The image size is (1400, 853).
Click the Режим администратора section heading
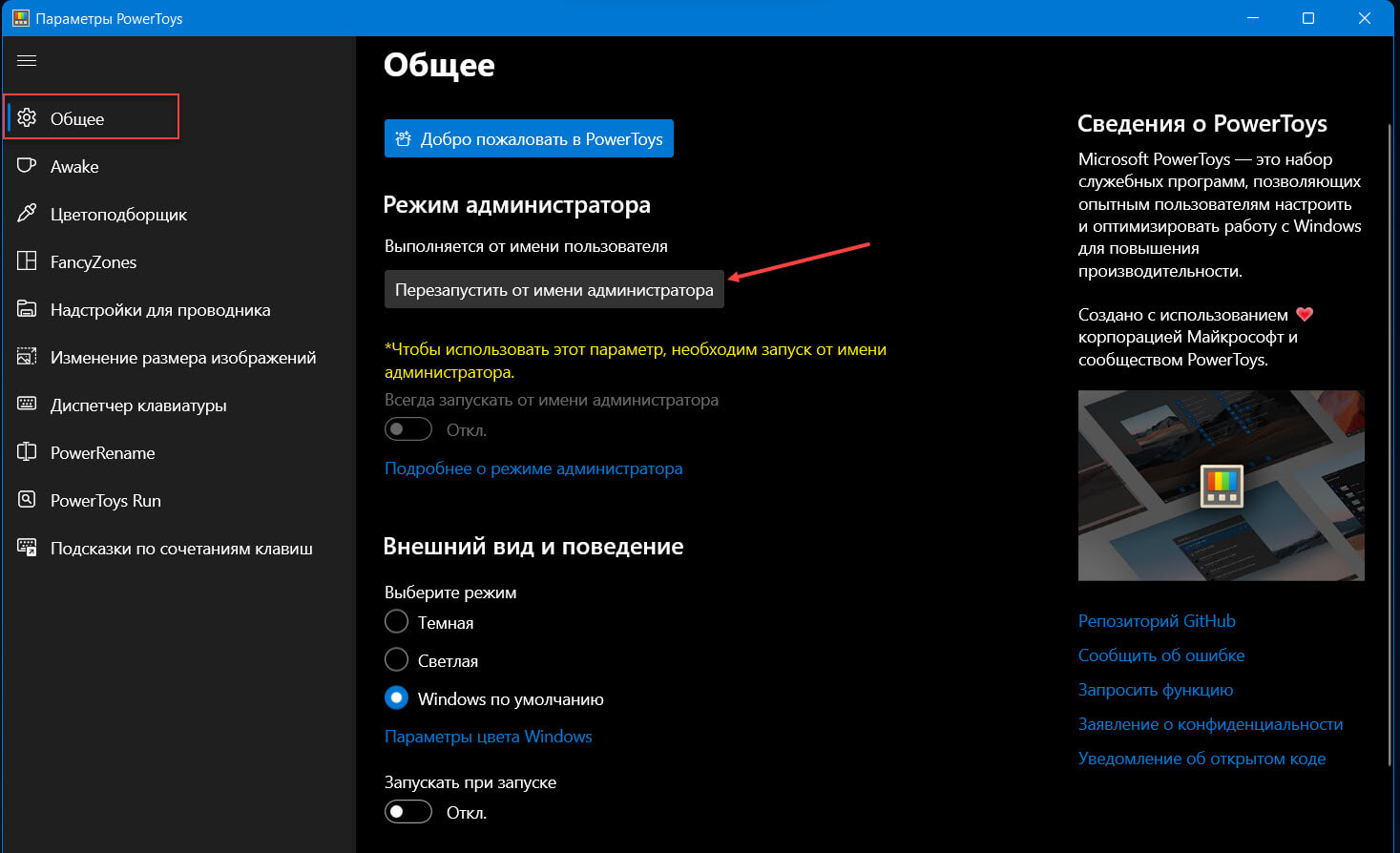517,205
